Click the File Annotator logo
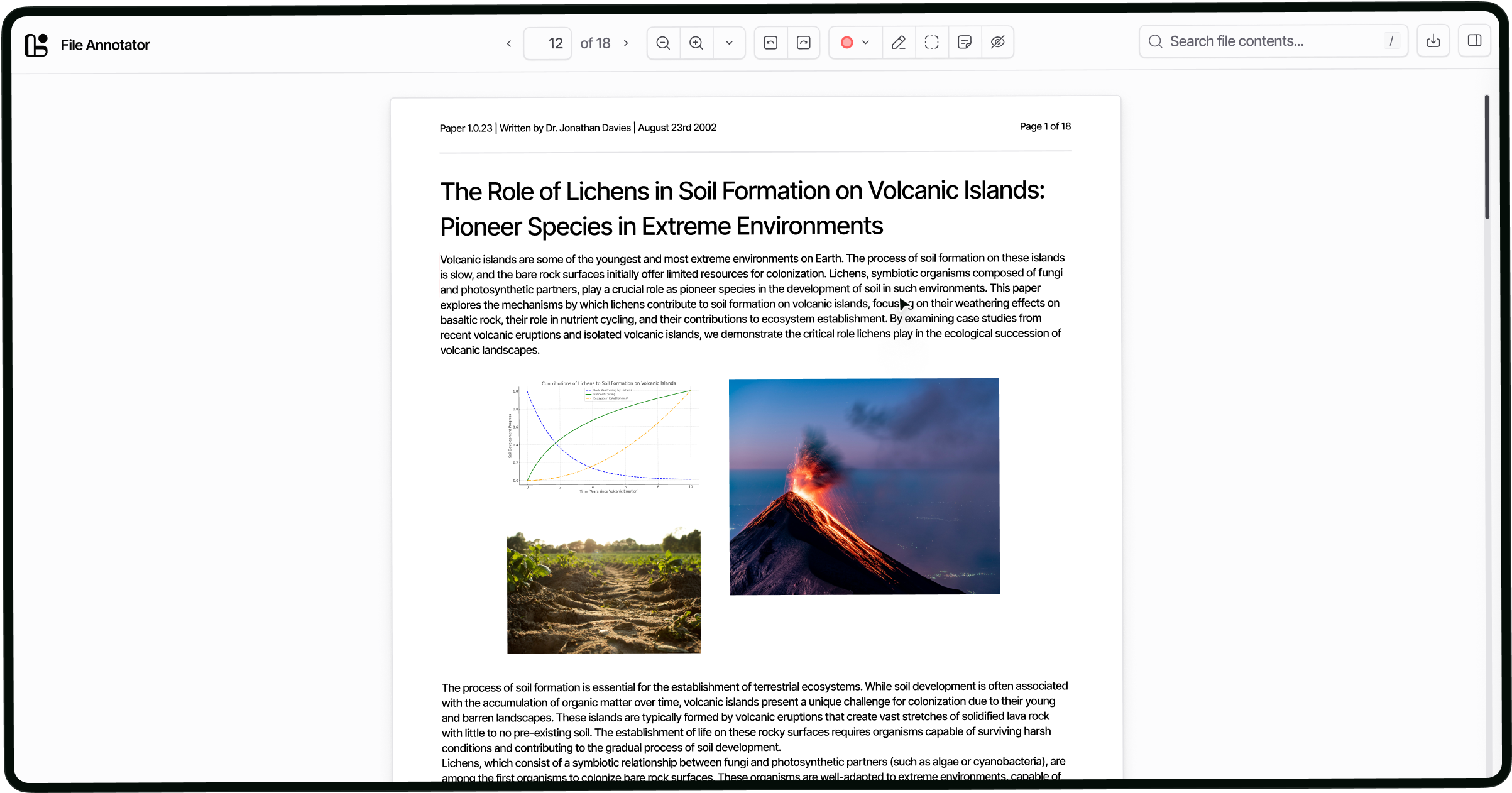This screenshot has width=1512, height=793. pos(36,45)
